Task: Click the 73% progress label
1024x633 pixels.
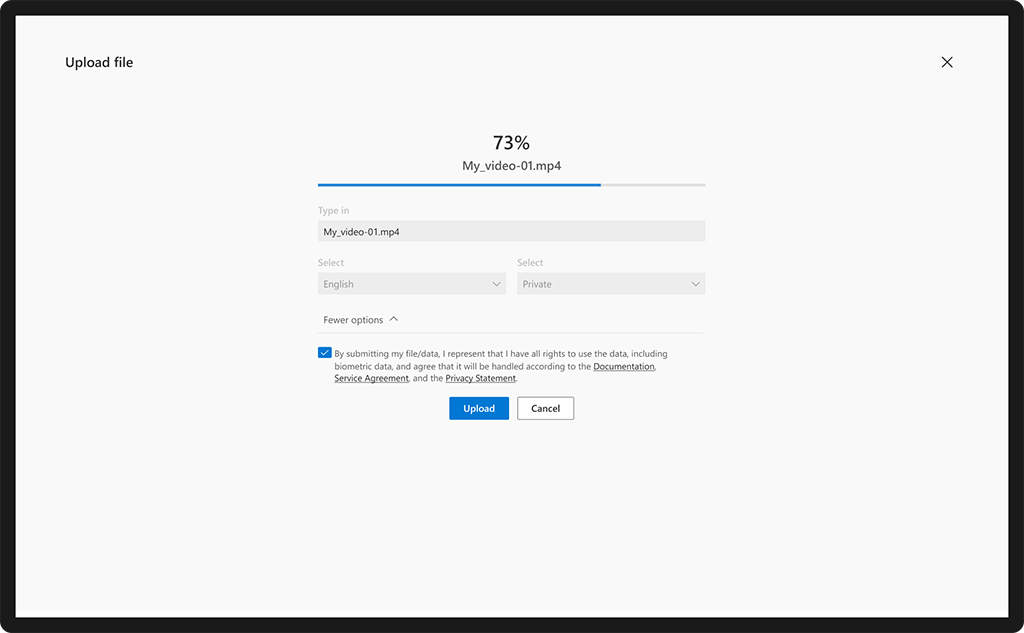Action: click(511, 142)
